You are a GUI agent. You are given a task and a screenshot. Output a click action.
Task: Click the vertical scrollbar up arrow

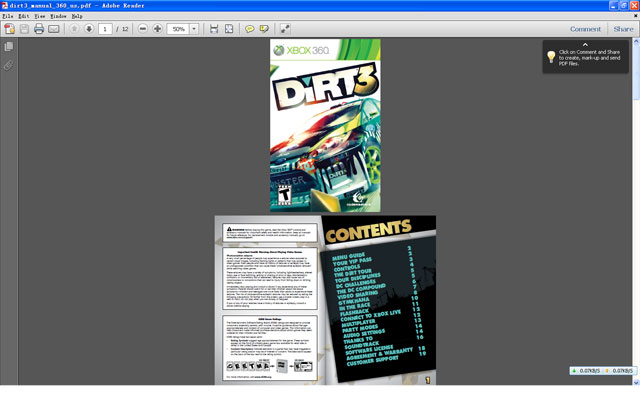(636, 42)
